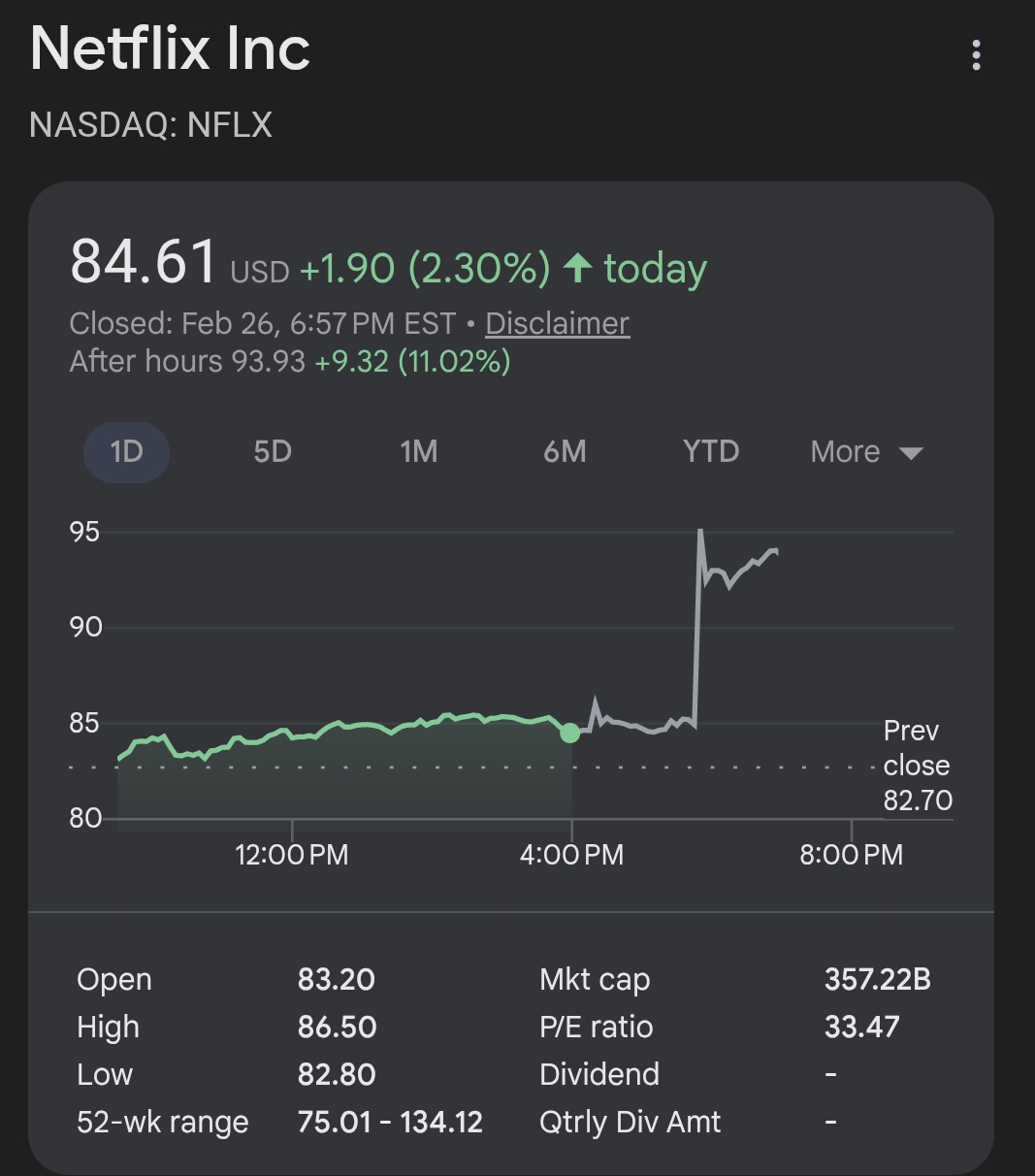Click the green closing price dot on chart
This screenshot has height=1176, width=1035.
pos(570,733)
